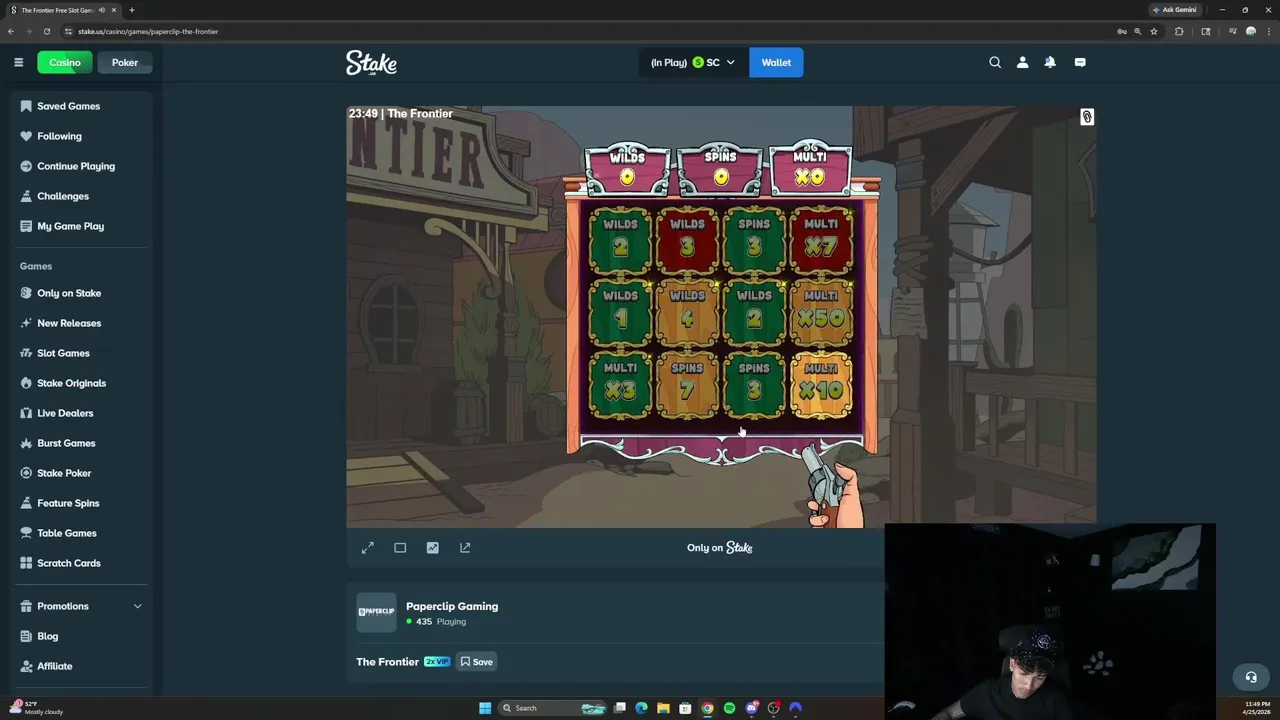1280x720 pixels.
Task: Open Discord from the taskbar
Action: [x=751, y=708]
